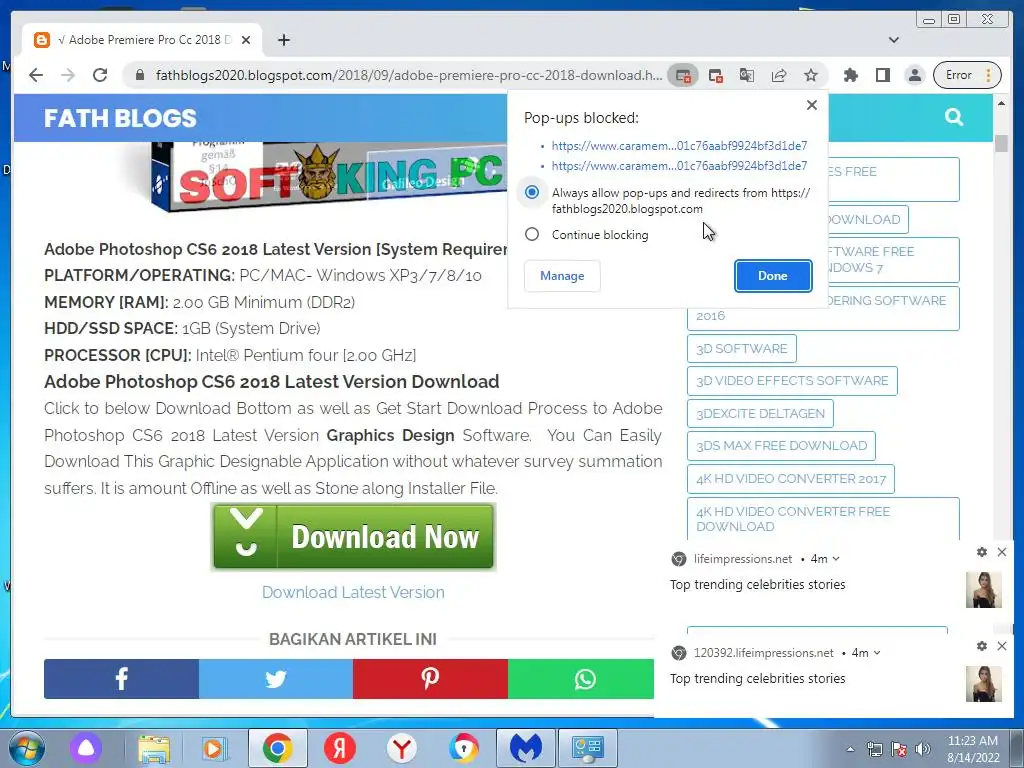Open Yandex Browser from the taskbar
The width and height of the screenshot is (1024, 768).
point(402,748)
